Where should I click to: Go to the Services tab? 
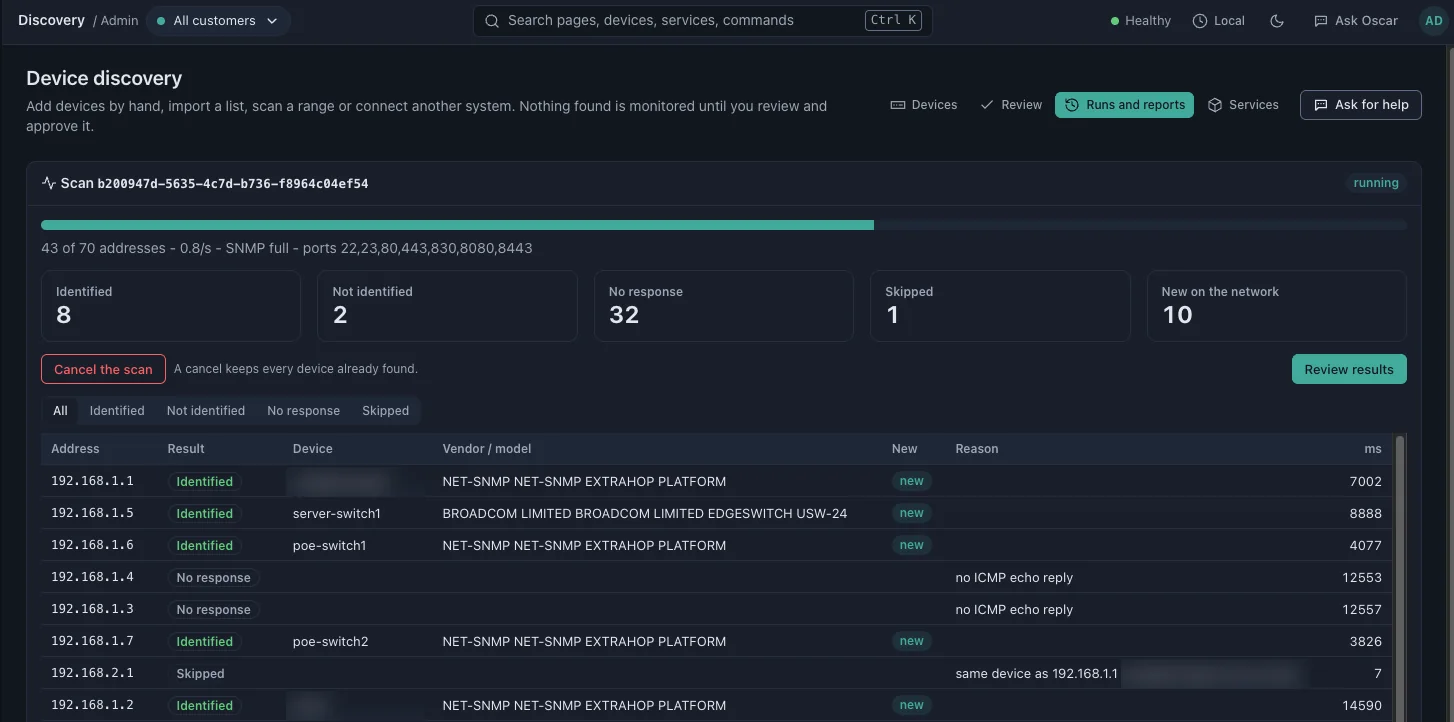pos(1243,105)
